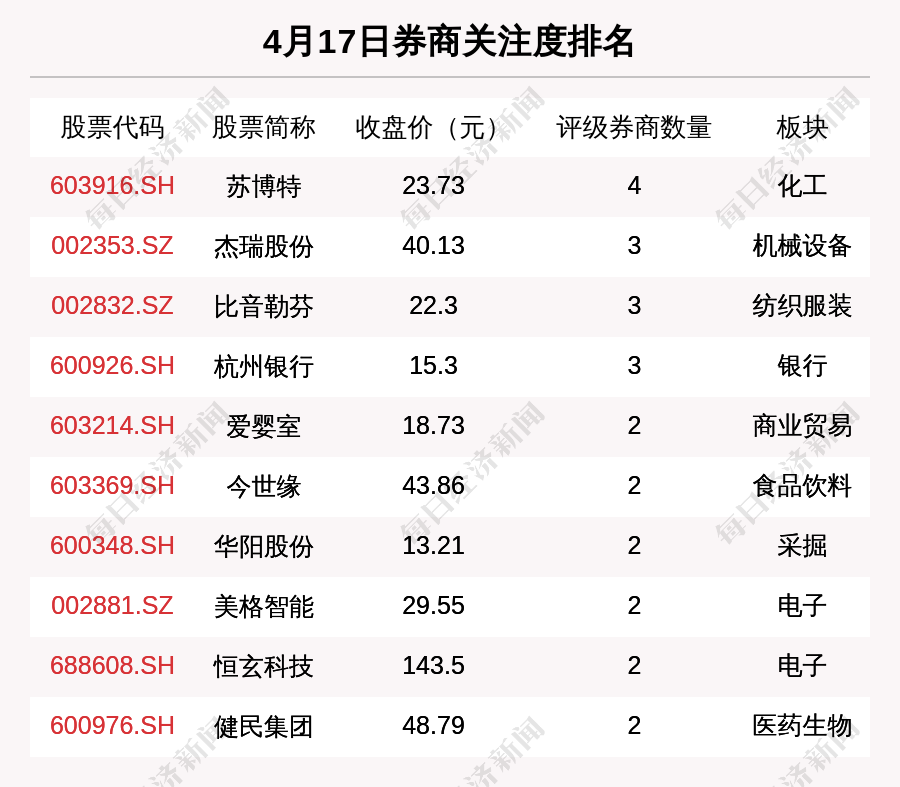Click the sector 医药生物
The image size is (900, 787).
[802, 726]
